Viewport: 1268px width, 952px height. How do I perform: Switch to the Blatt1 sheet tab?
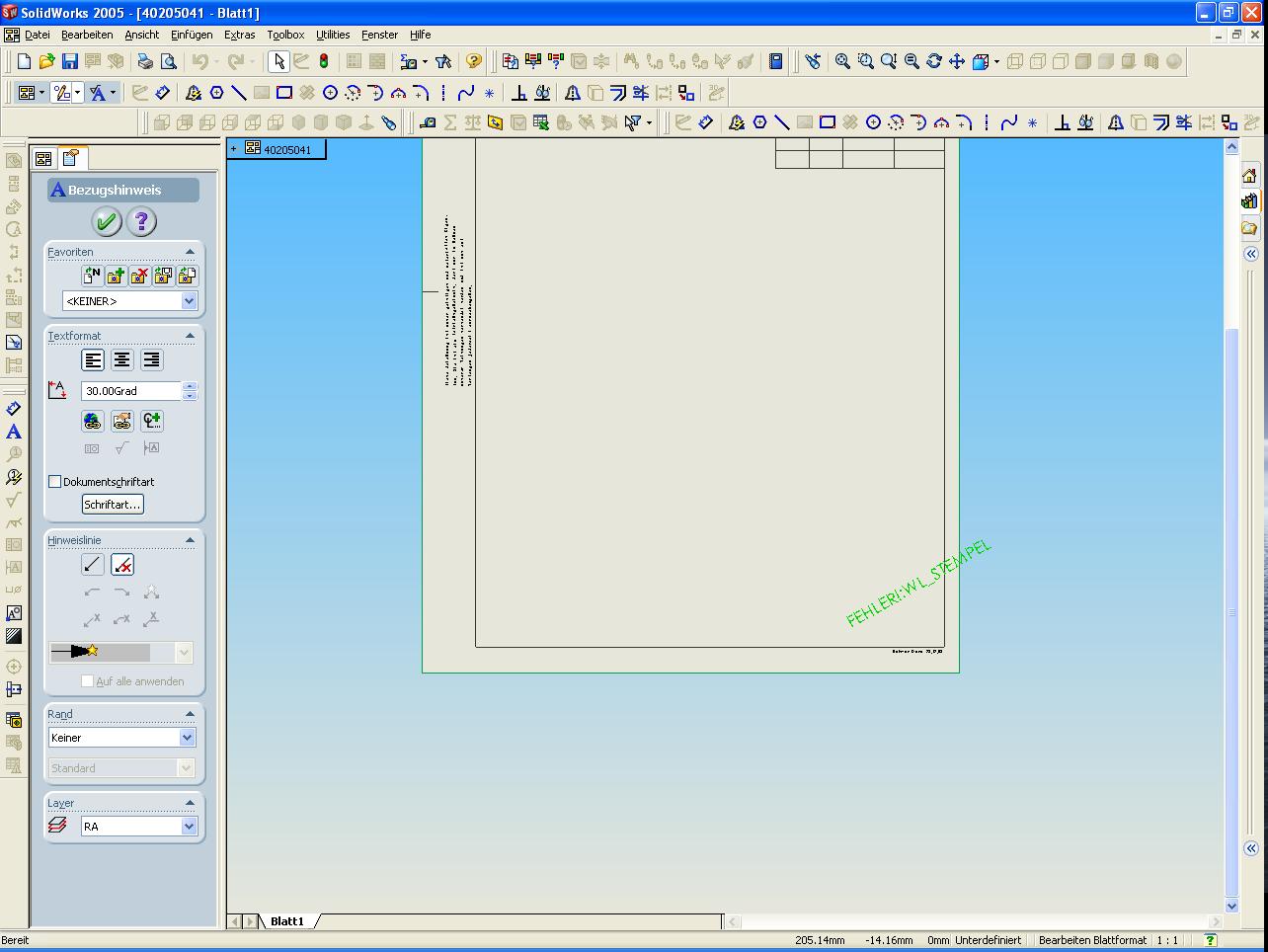pyautogui.click(x=287, y=921)
